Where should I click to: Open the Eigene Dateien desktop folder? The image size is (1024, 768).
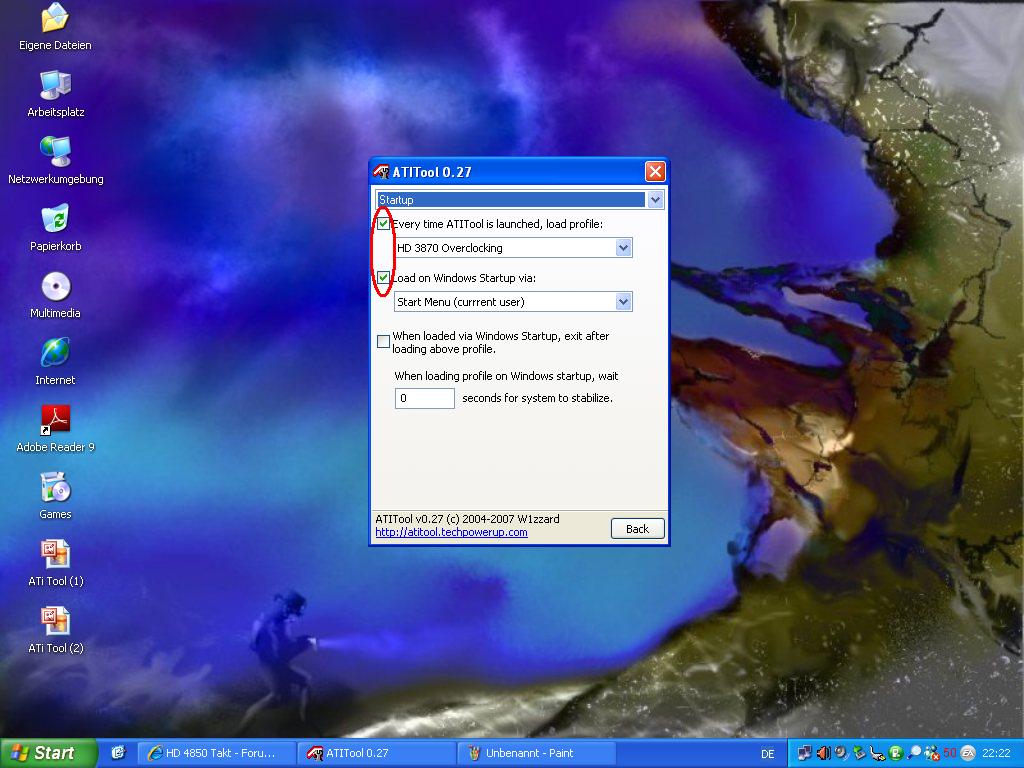pyautogui.click(x=55, y=26)
